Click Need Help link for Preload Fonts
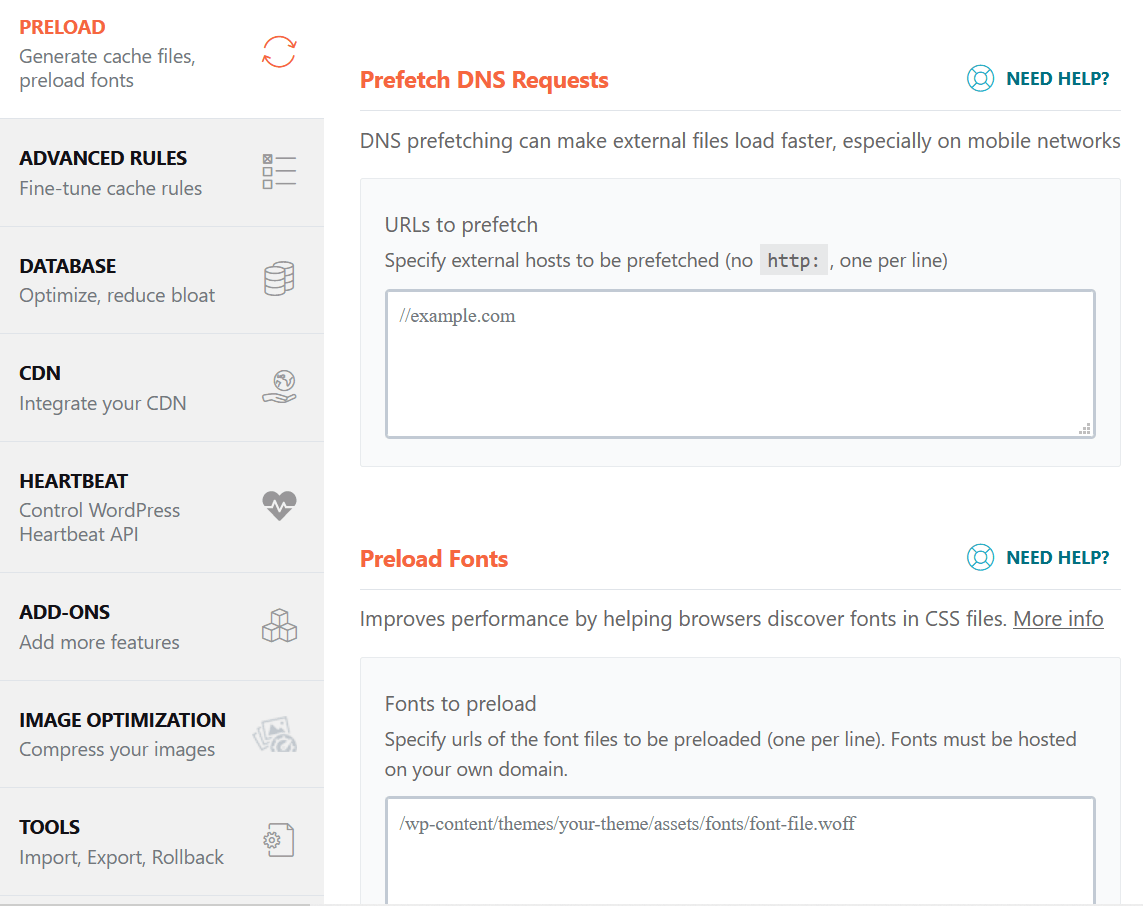 pyautogui.click(x=1057, y=558)
